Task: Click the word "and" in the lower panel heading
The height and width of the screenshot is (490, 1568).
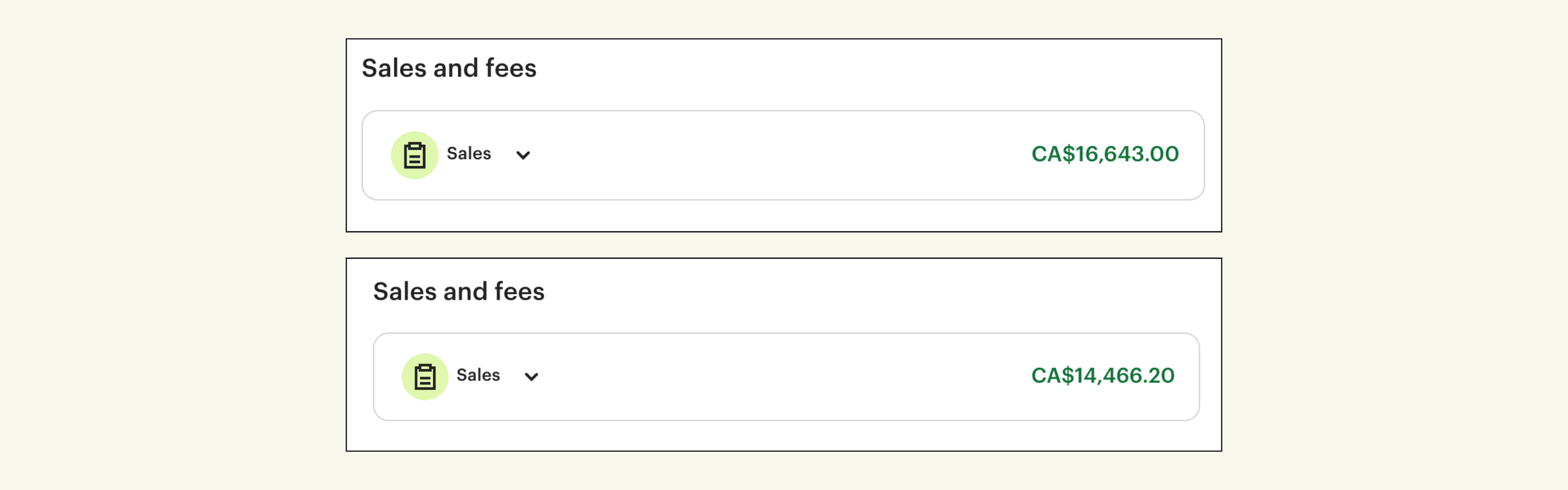Action: click(465, 292)
